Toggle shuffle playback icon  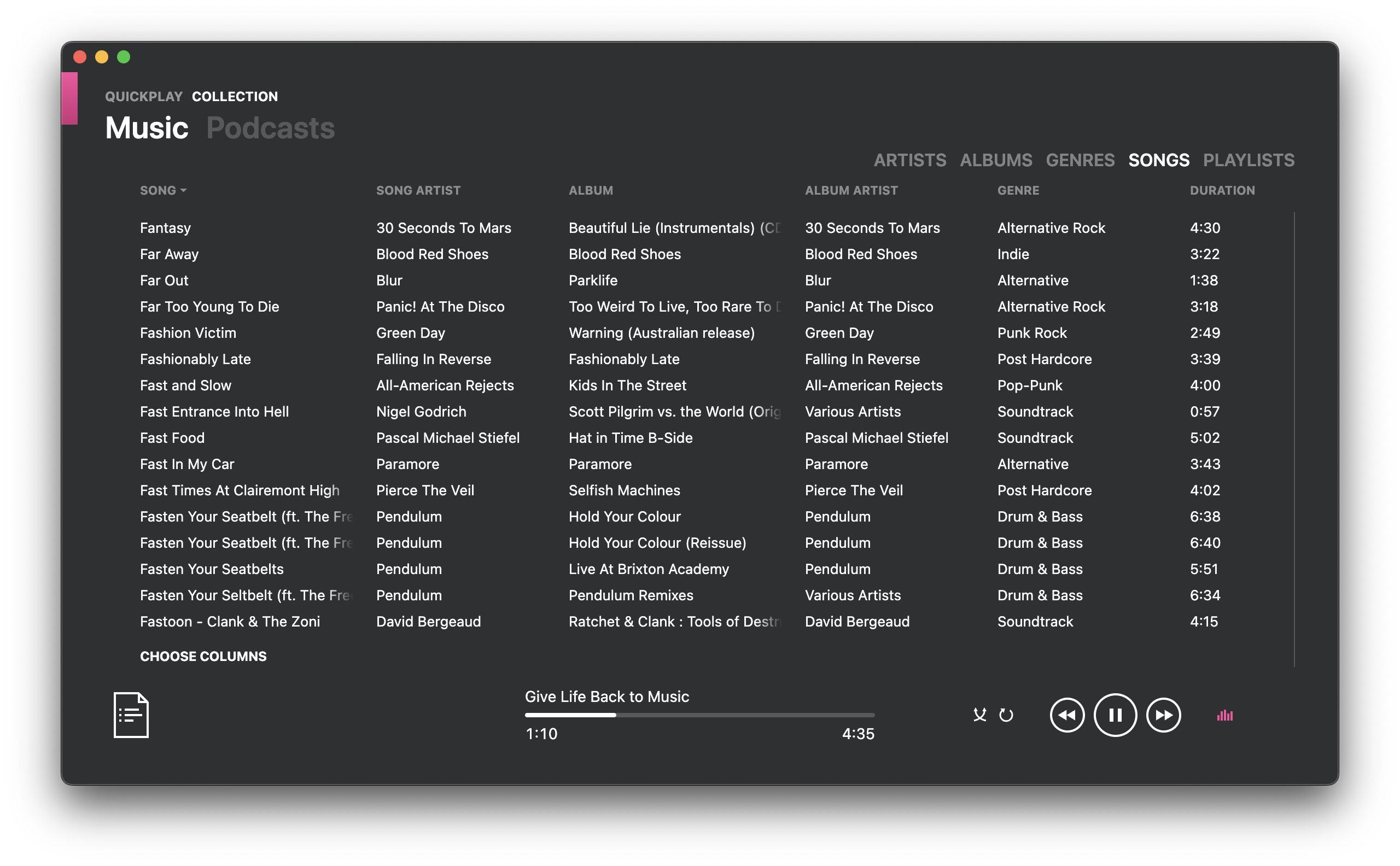(979, 715)
